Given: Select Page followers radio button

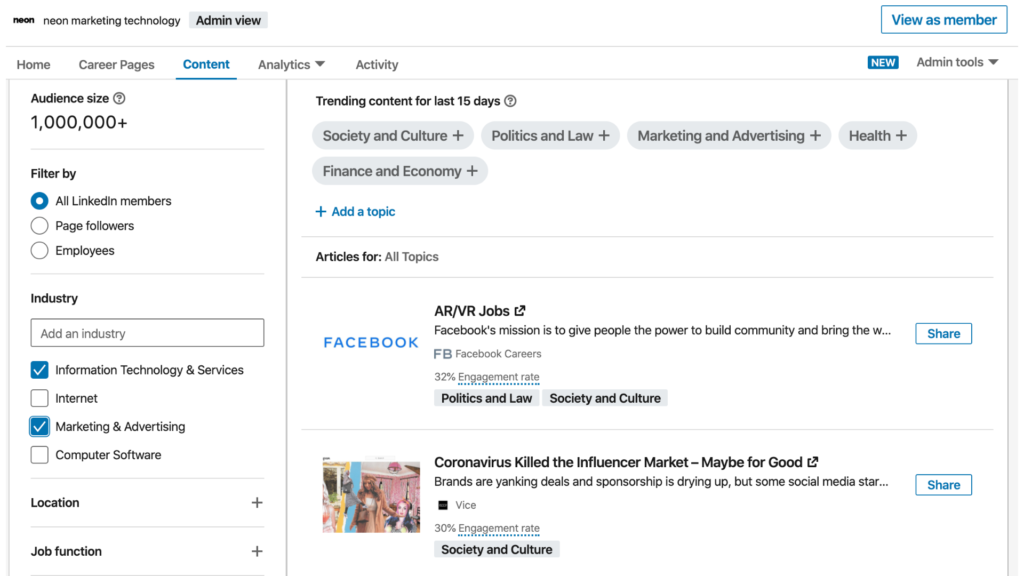Looking at the screenshot, I should tap(39, 226).
